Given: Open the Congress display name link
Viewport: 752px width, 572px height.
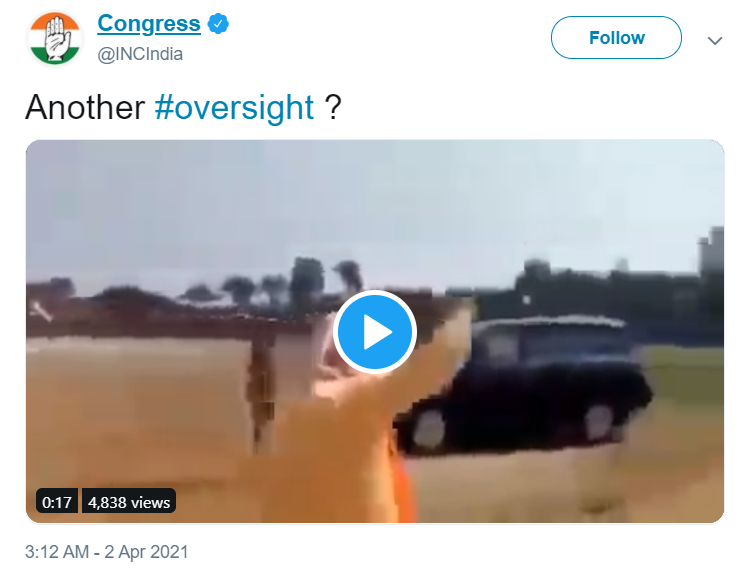Looking at the screenshot, I should [149, 23].
